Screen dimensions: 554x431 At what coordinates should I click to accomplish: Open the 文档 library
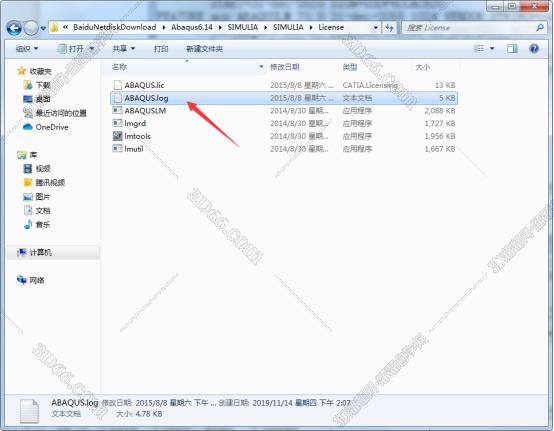click(43, 211)
